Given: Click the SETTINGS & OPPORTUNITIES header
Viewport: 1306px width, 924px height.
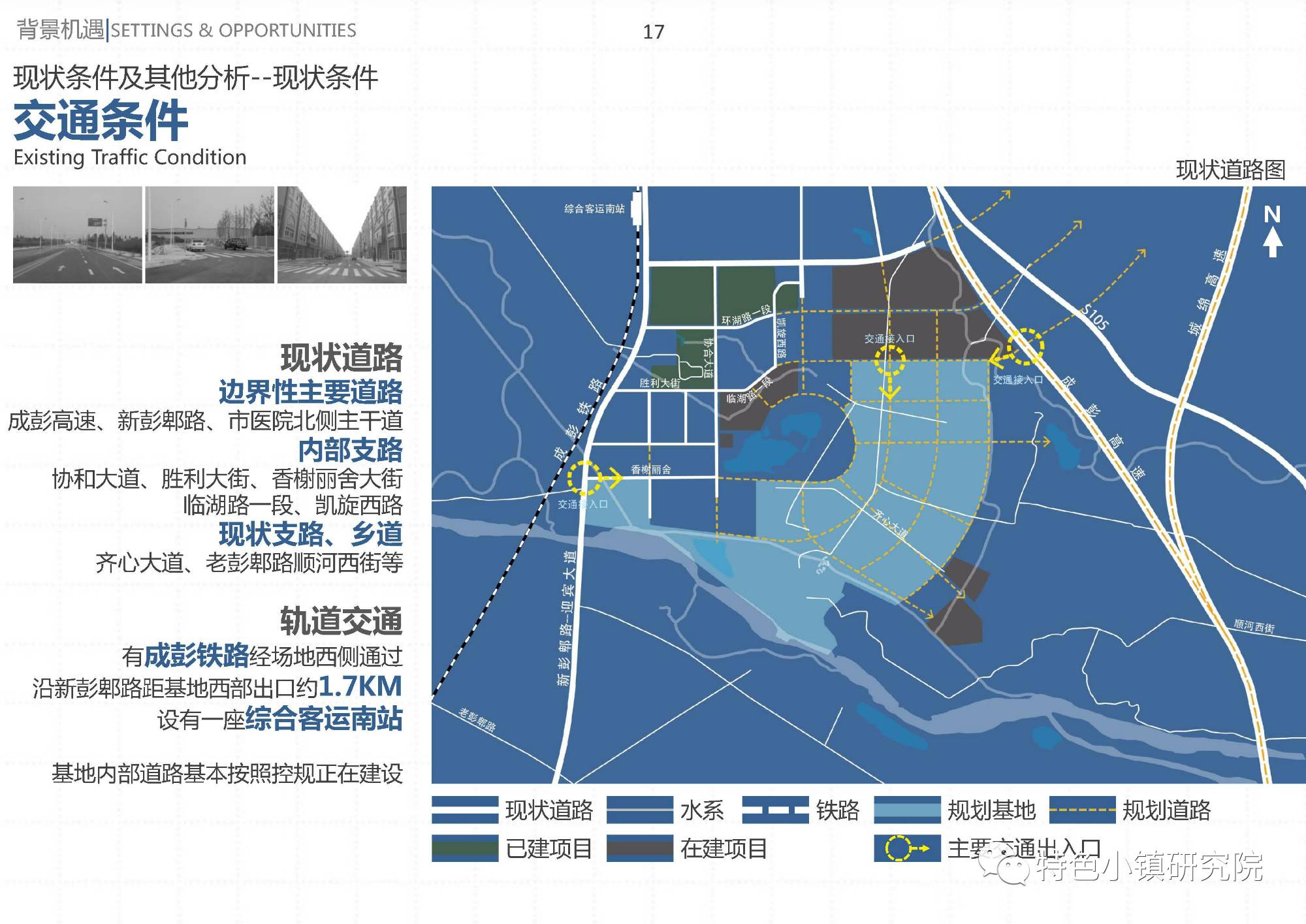Looking at the screenshot, I should coord(233,30).
